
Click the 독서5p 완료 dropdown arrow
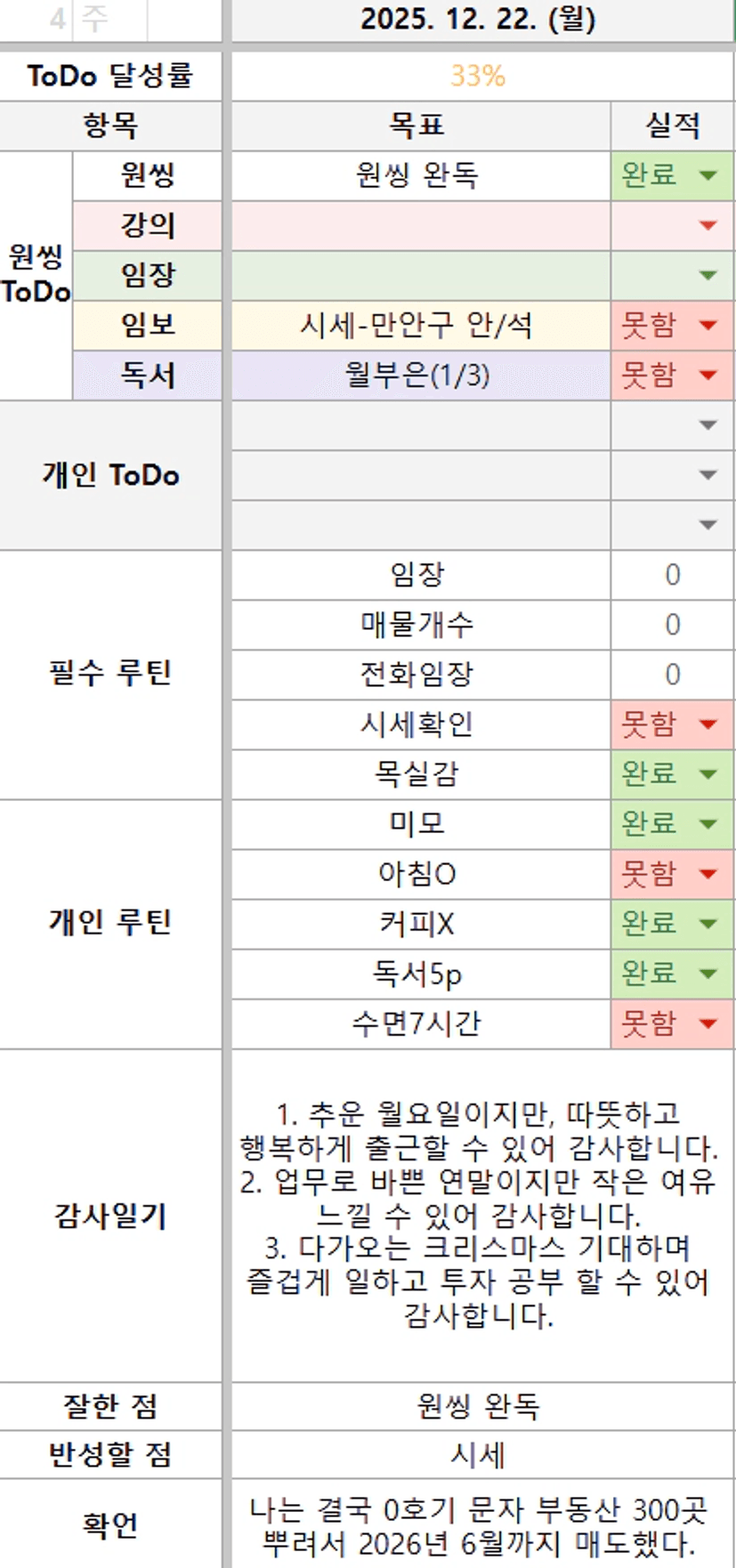(708, 974)
